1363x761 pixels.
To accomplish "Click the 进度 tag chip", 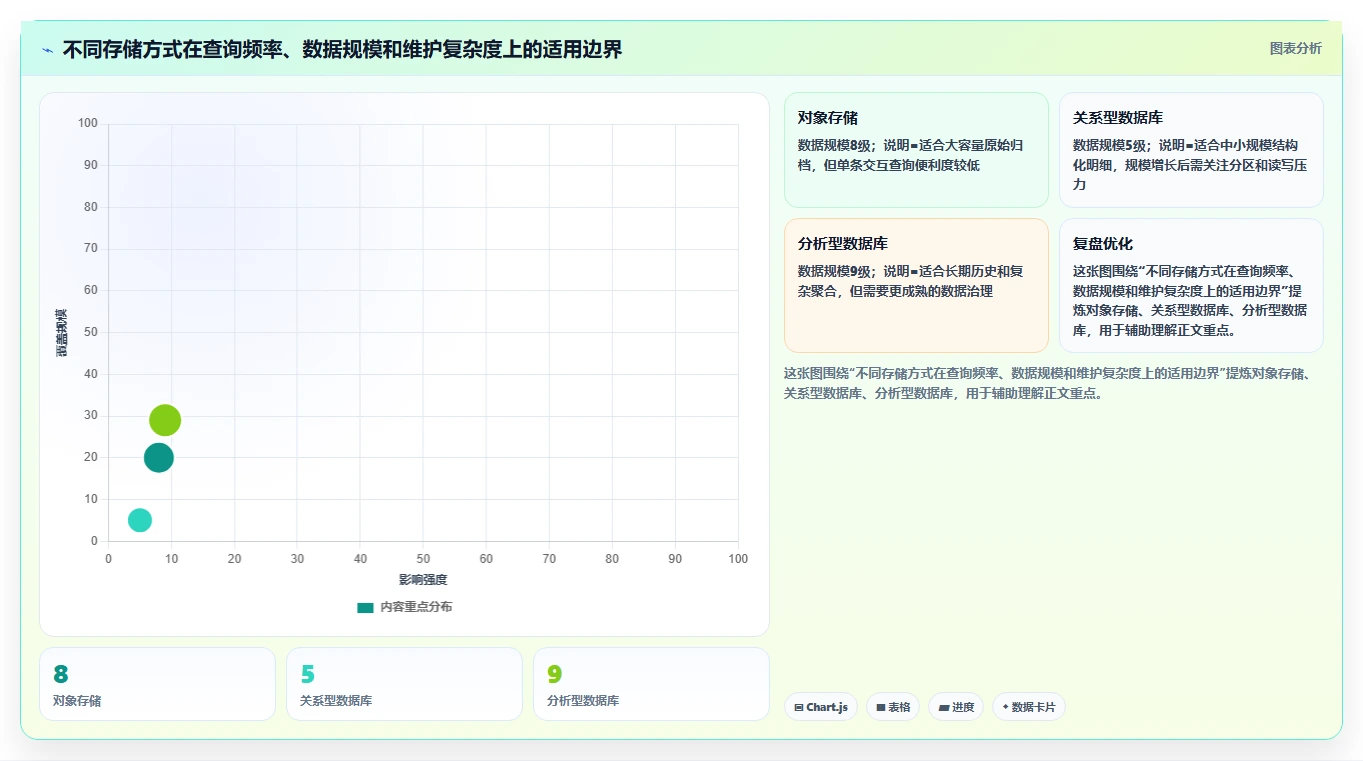I will (x=956, y=707).
